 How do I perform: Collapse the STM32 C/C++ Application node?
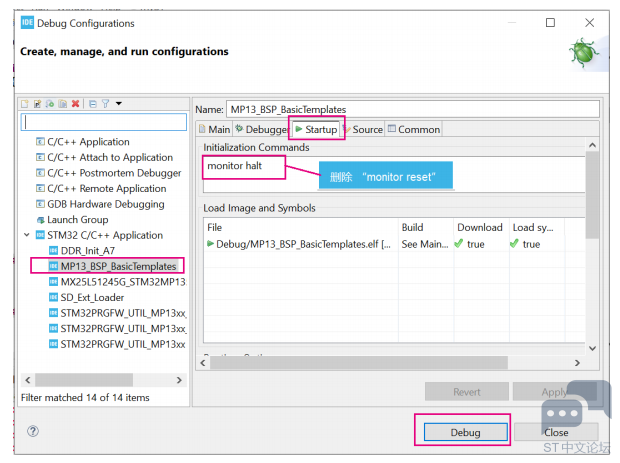click(x=26, y=235)
